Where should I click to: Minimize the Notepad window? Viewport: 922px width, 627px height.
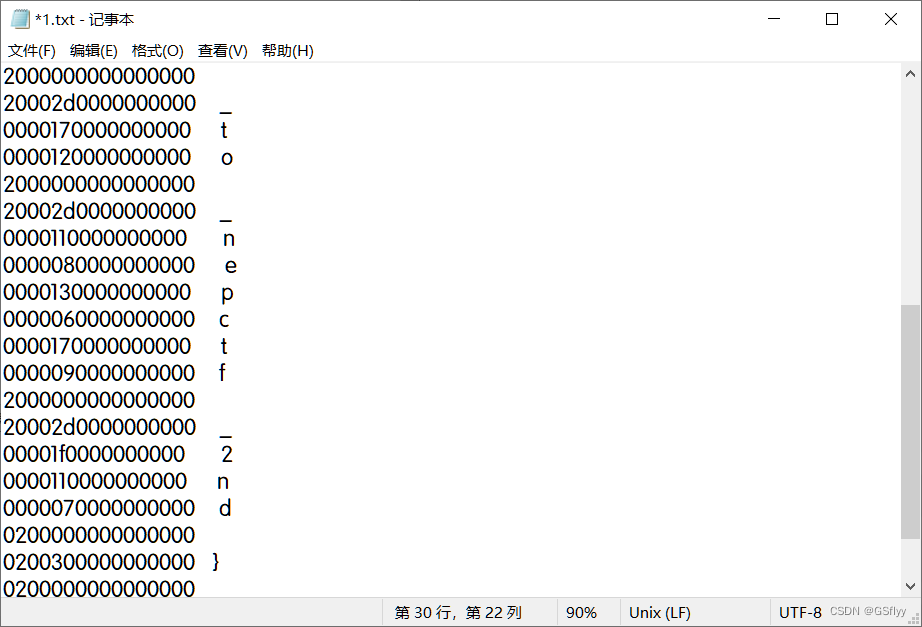774,18
